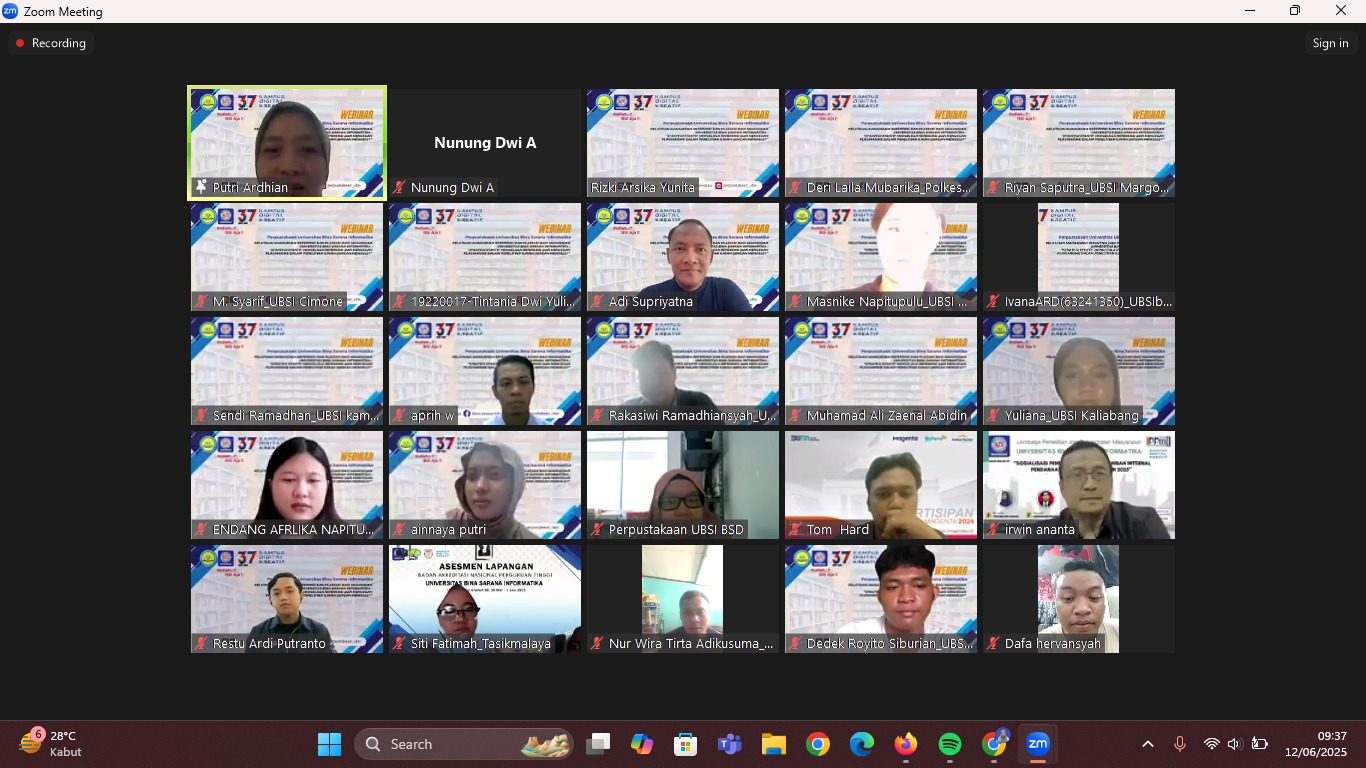Screen dimensions: 1366x768
Task: Expand the hidden icons tray chevron
Action: [x=1148, y=744]
